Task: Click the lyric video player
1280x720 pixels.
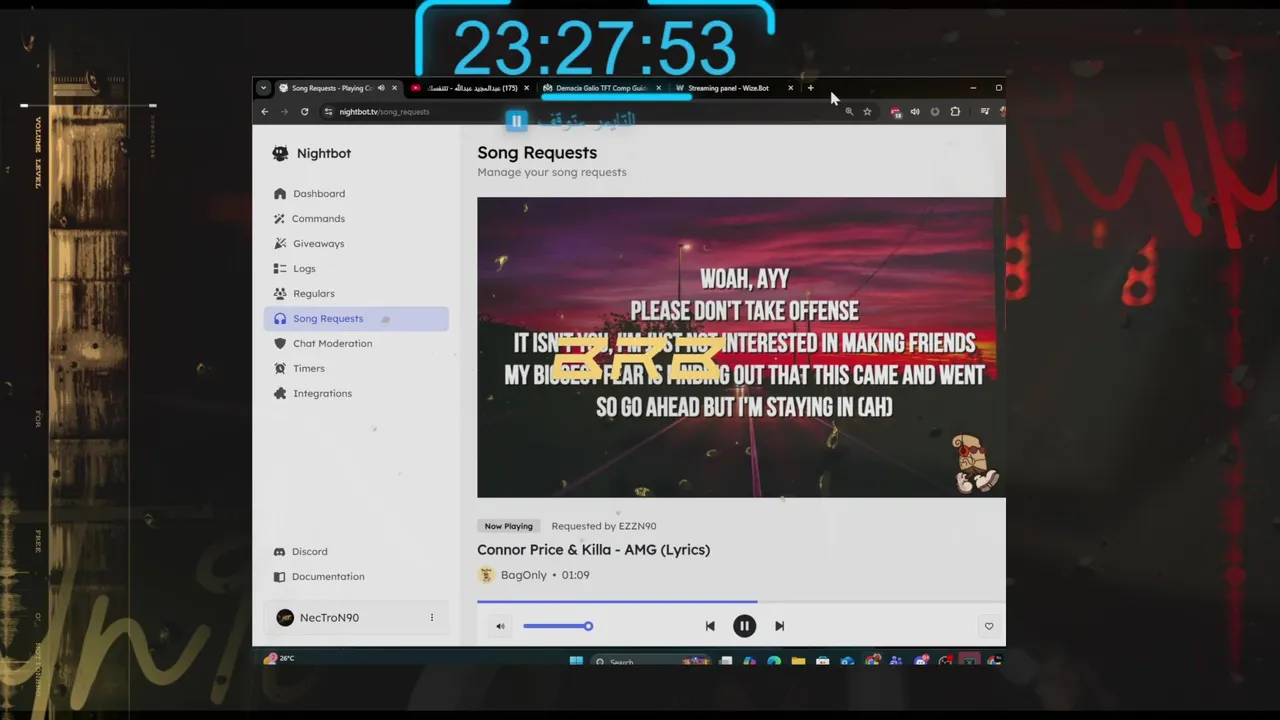Action: 741,347
